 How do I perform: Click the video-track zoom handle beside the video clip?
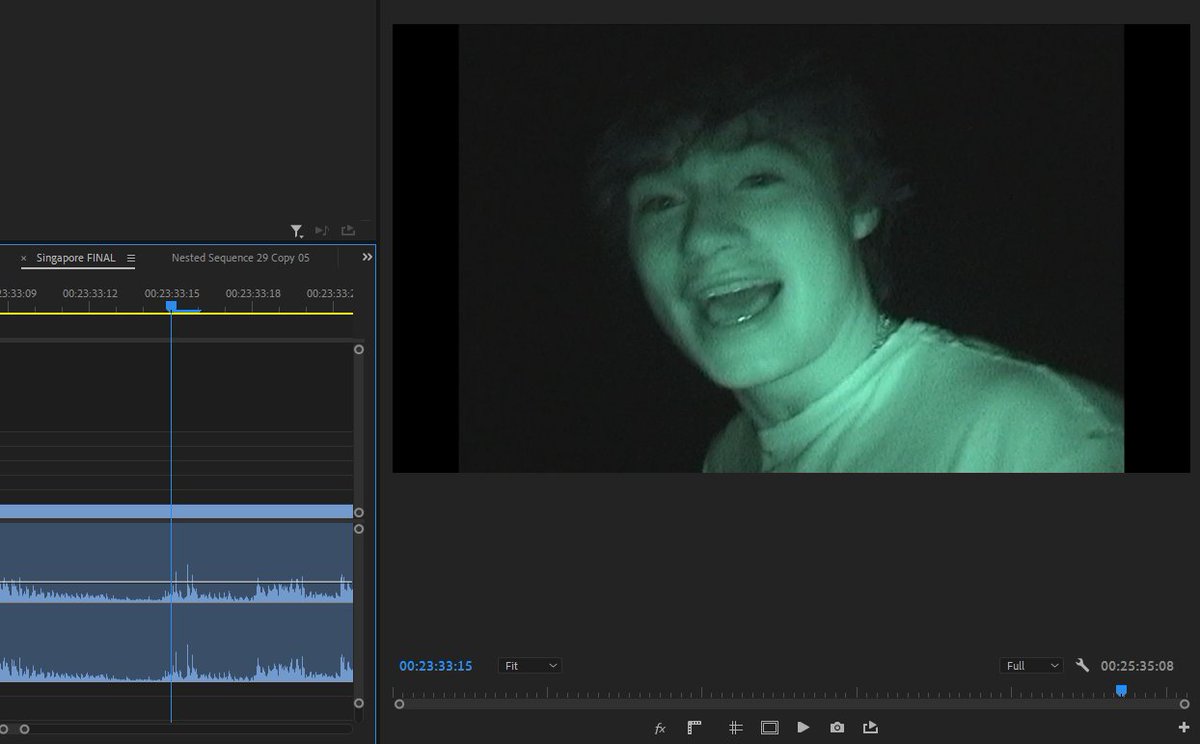(x=359, y=512)
